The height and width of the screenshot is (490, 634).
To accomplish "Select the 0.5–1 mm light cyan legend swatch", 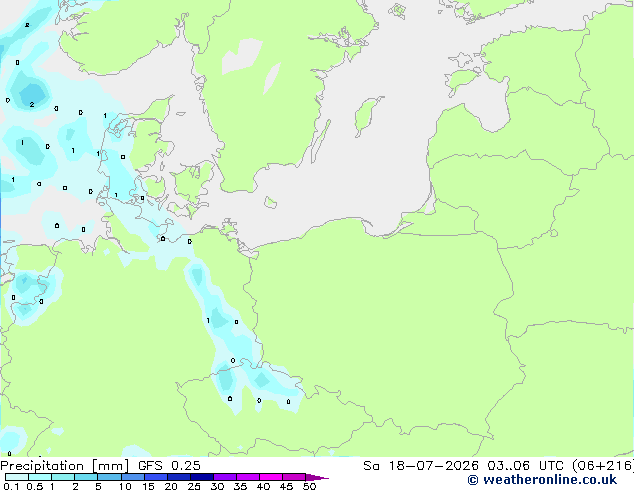I will click(40, 477).
